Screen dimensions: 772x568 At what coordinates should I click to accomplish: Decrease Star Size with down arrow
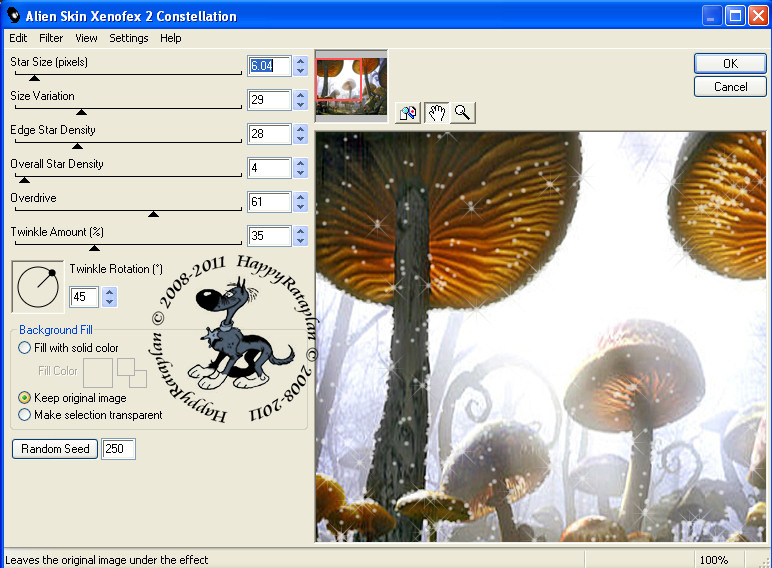[300, 70]
